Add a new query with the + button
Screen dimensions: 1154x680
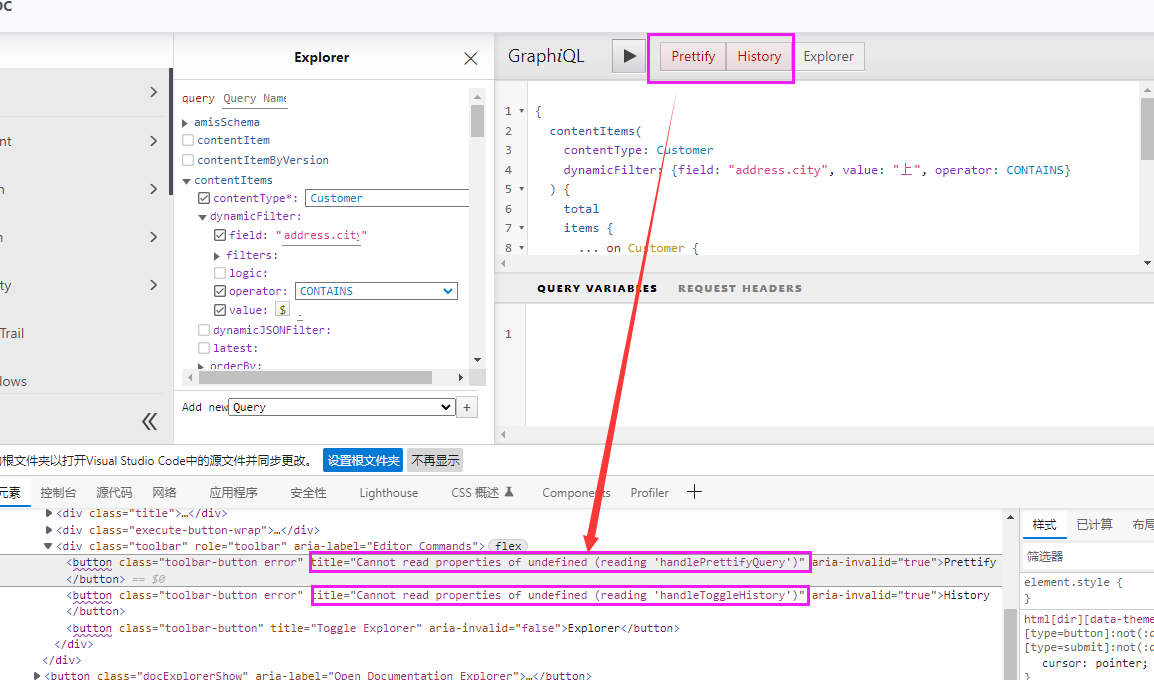click(468, 407)
